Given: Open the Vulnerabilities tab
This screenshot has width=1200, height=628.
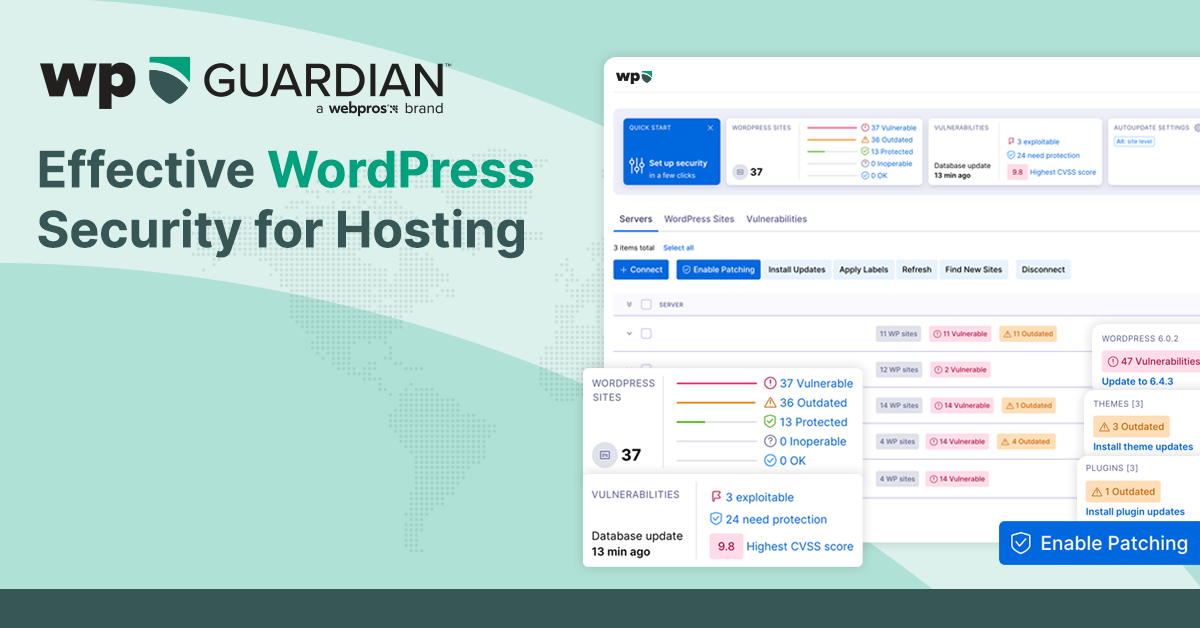Looking at the screenshot, I should point(776,219).
